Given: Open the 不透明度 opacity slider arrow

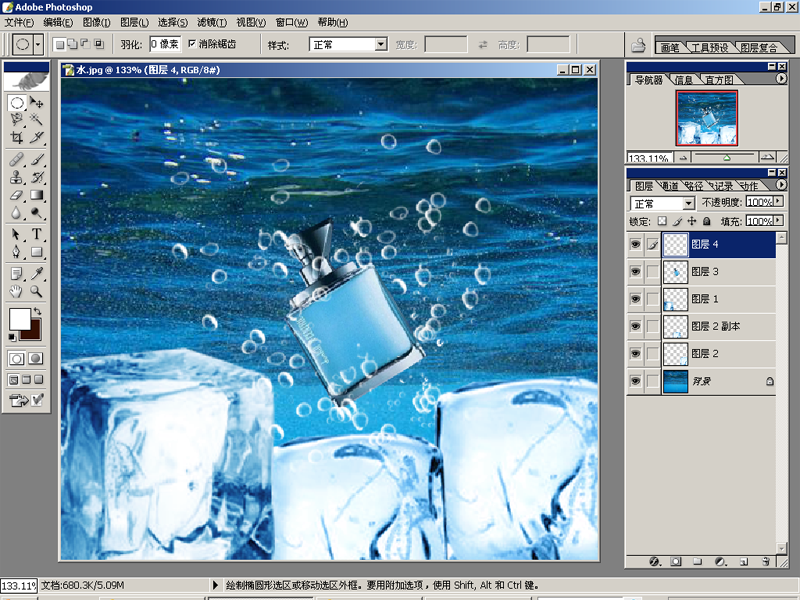Looking at the screenshot, I should (x=779, y=202).
